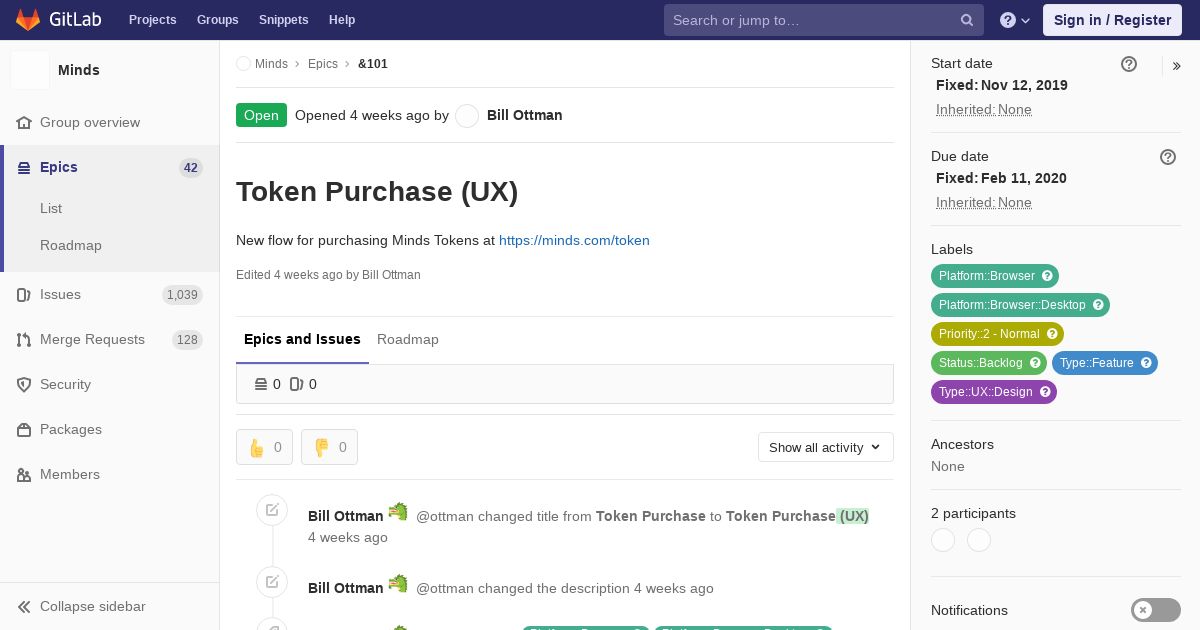Click help icon on Priority::2 - Normal label
The height and width of the screenshot is (630, 1200).
[1052, 334]
